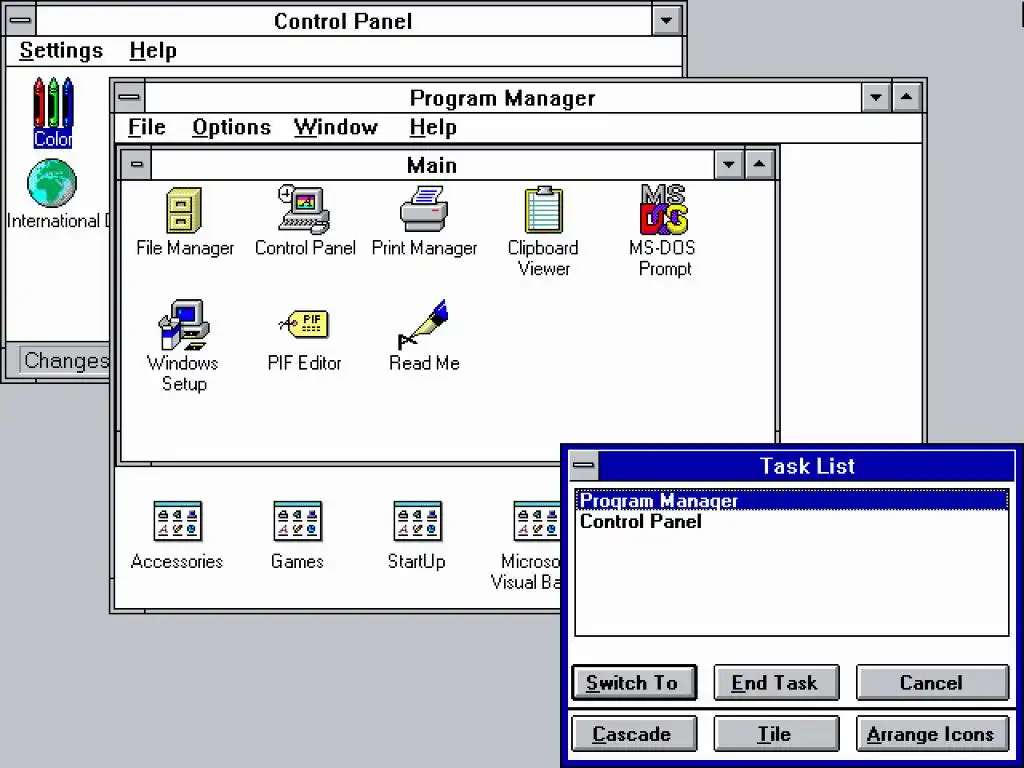Click the International globe icon in Control Panel
The height and width of the screenshot is (768, 1024).
[x=52, y=183]
